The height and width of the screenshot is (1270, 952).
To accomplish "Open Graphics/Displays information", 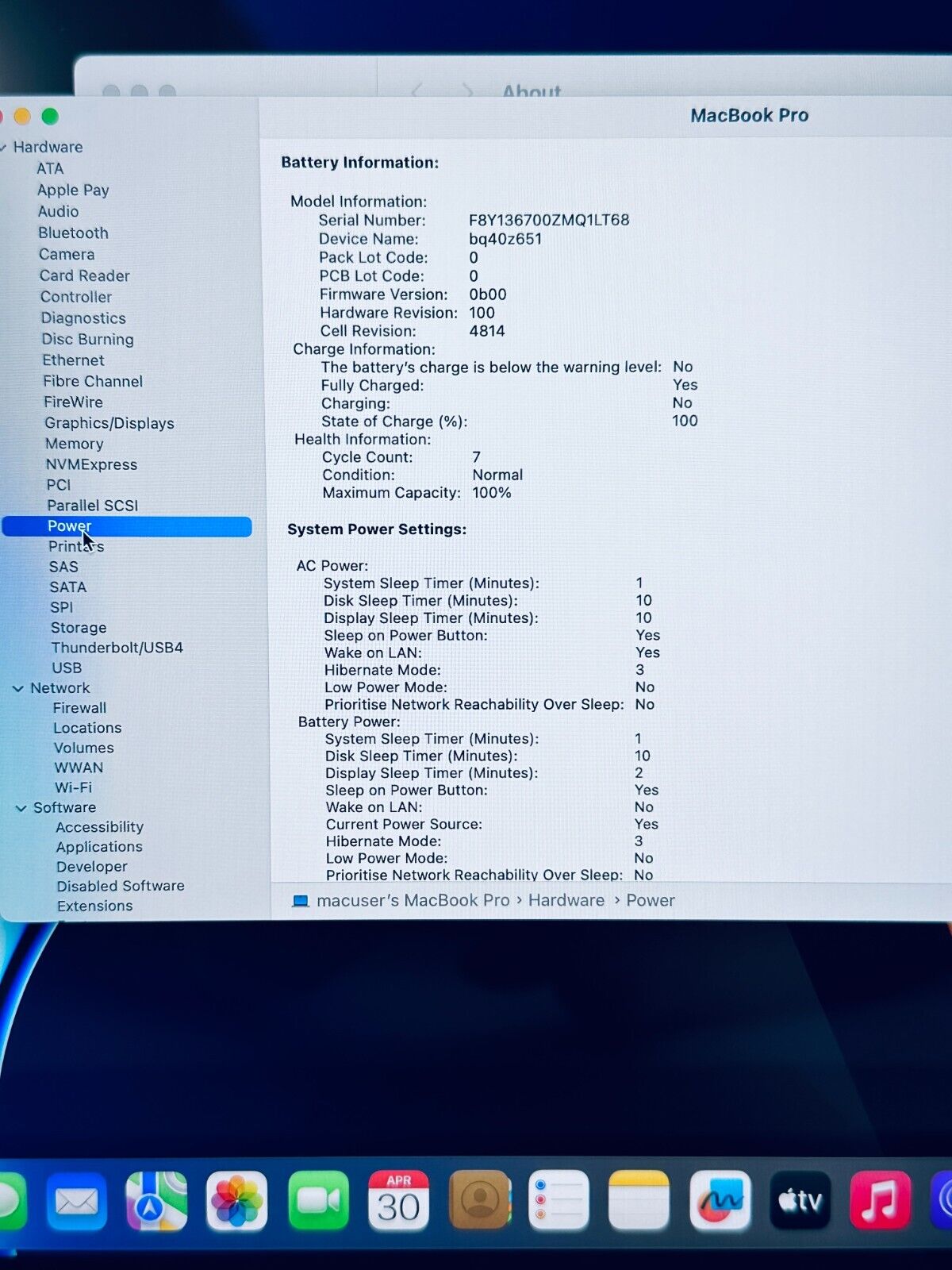I will tap(109, 423).
